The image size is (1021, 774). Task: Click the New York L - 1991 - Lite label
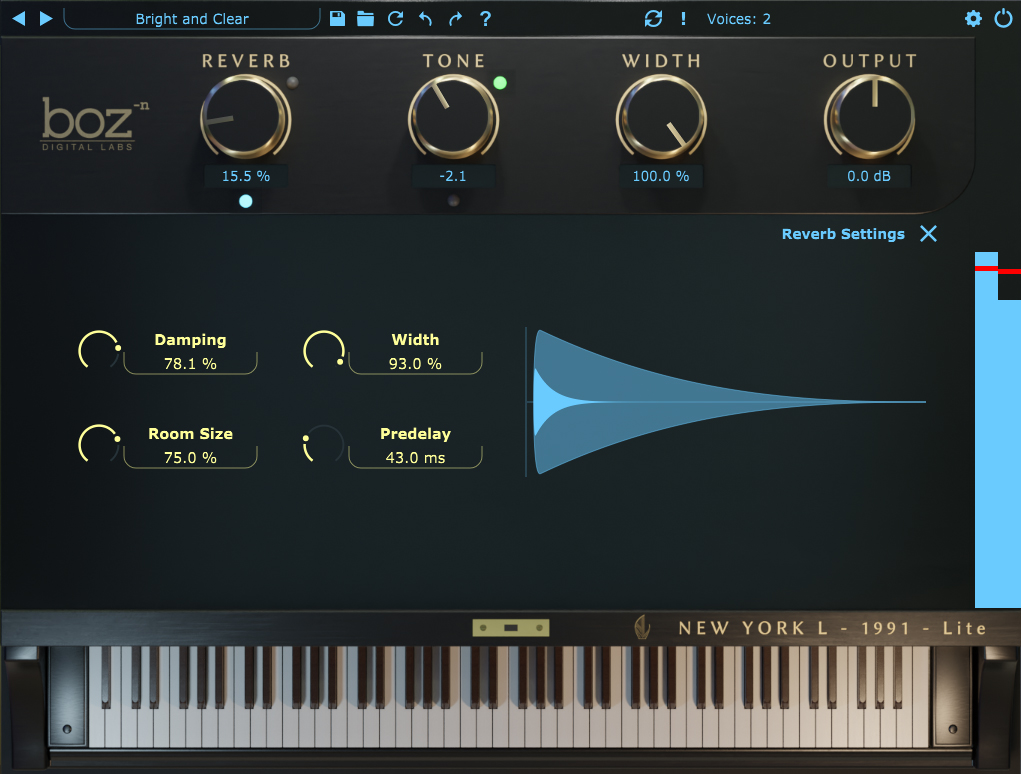coord(832,628)
